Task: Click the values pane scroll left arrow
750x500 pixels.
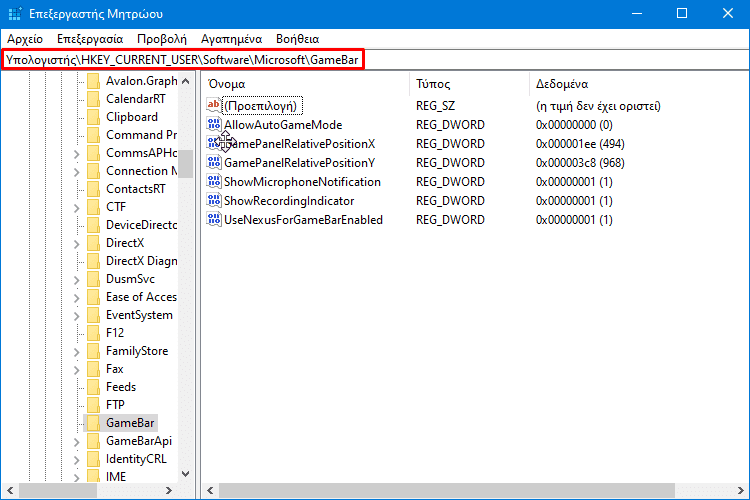Action: [x=210, y=490]
